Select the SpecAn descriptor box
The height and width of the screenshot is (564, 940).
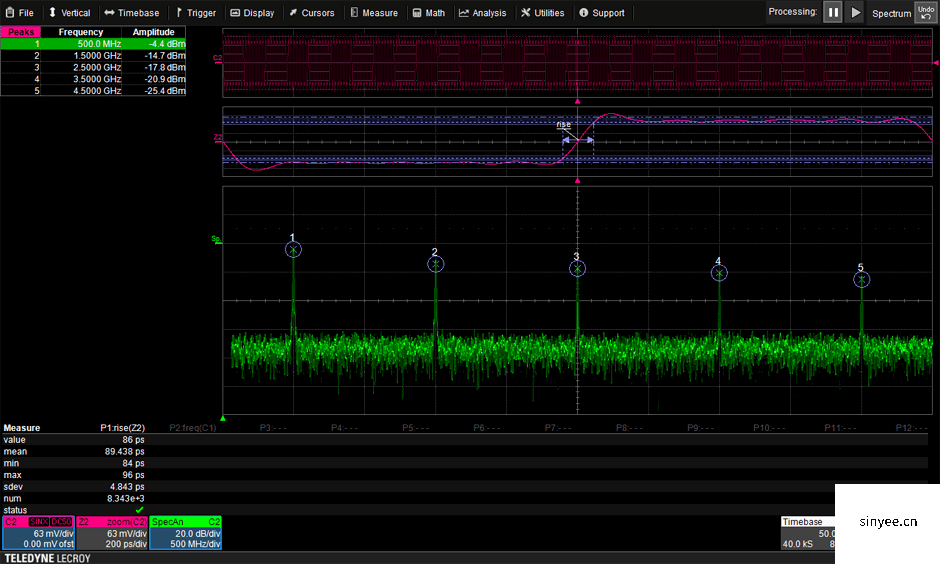186,533
